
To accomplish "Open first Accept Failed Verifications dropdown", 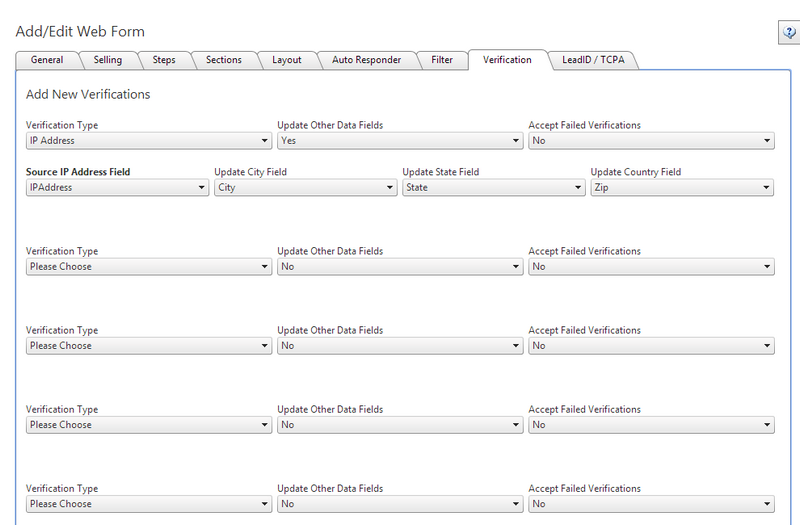I will coord(651,141).
